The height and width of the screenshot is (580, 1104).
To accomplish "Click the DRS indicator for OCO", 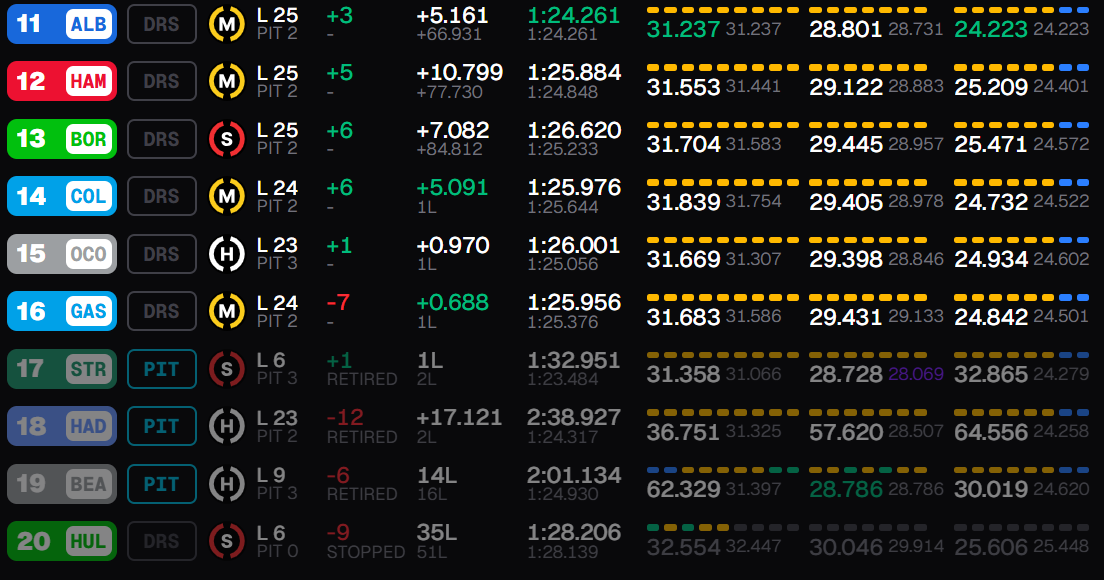I will pyautogui.click(x=162, y=254).
